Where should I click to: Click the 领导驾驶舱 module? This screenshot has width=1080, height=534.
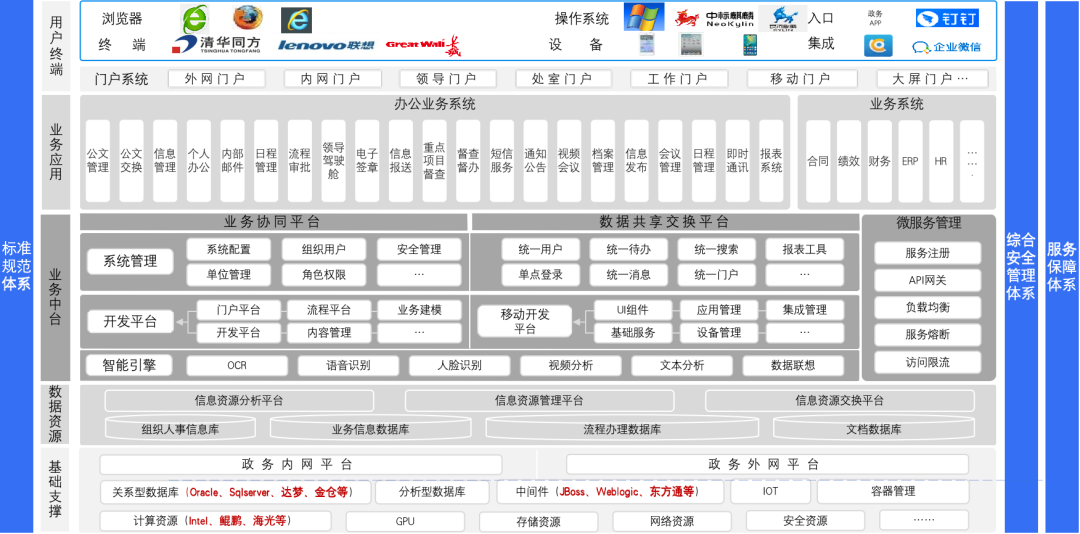point(333,161)
